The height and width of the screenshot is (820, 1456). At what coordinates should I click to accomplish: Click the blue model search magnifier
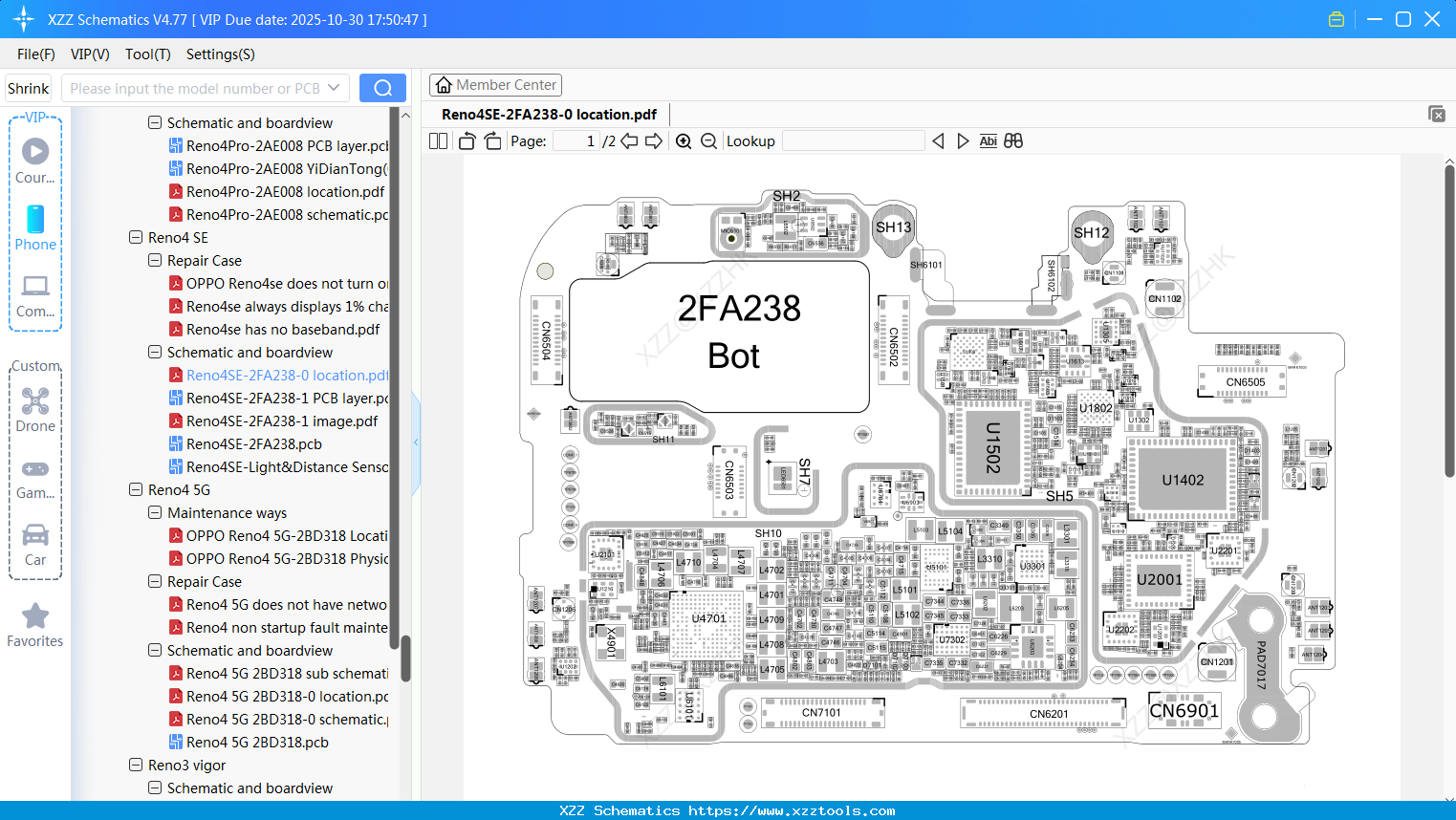(382, 87)
